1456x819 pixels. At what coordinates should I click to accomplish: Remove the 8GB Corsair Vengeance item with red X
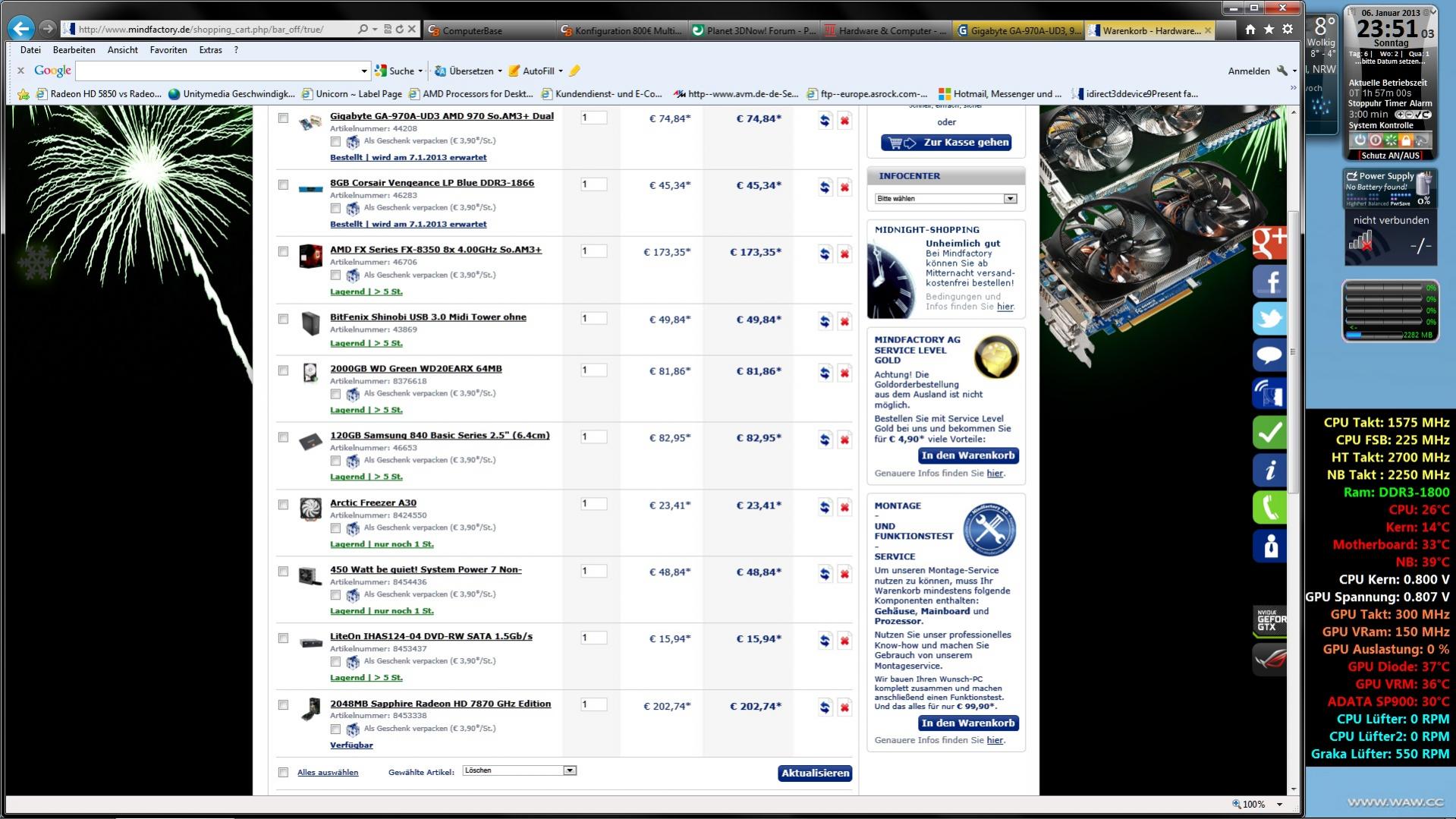(844, 187)
